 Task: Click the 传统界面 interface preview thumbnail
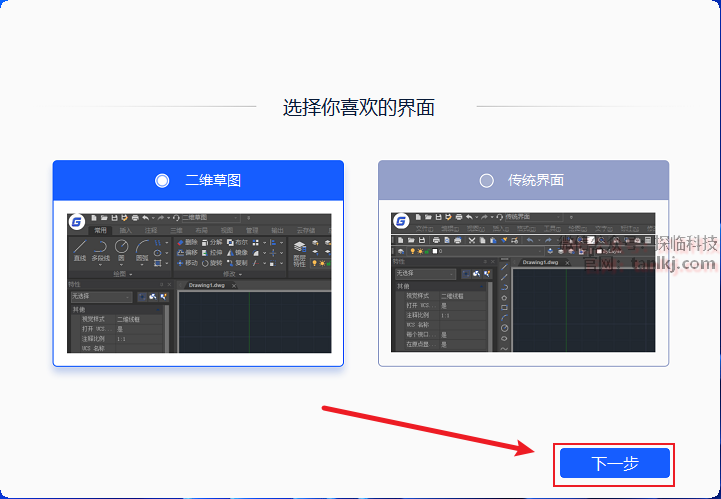pyautogui.click(x=523, y=282)
